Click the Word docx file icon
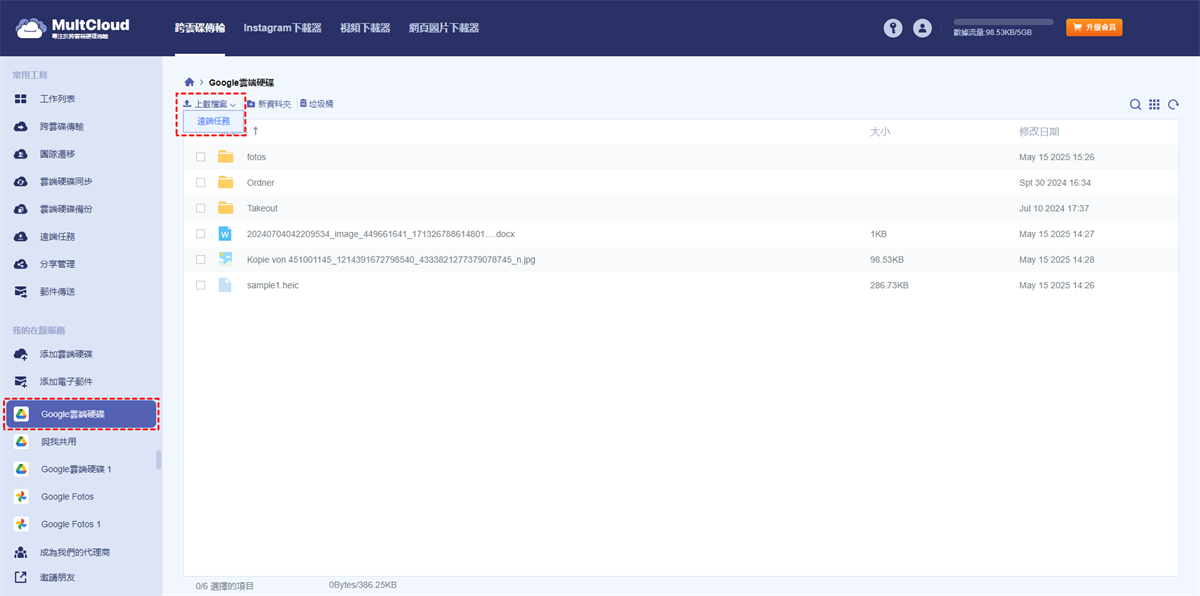 225,234
